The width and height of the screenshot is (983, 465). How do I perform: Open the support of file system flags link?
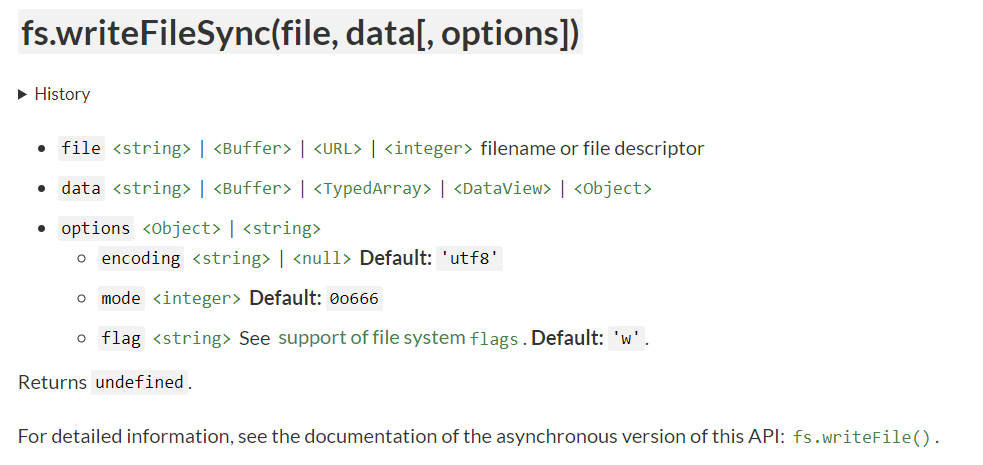[x=398, y=338]
